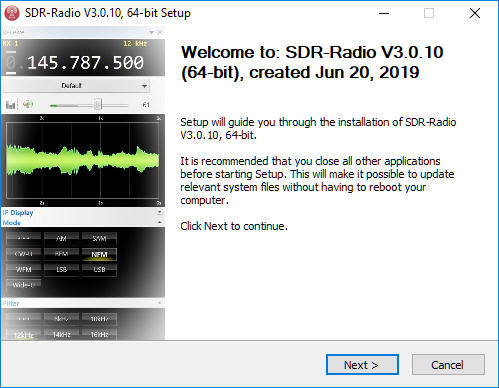
Task: Collapse the Mode section
Action: coord(160,222)
